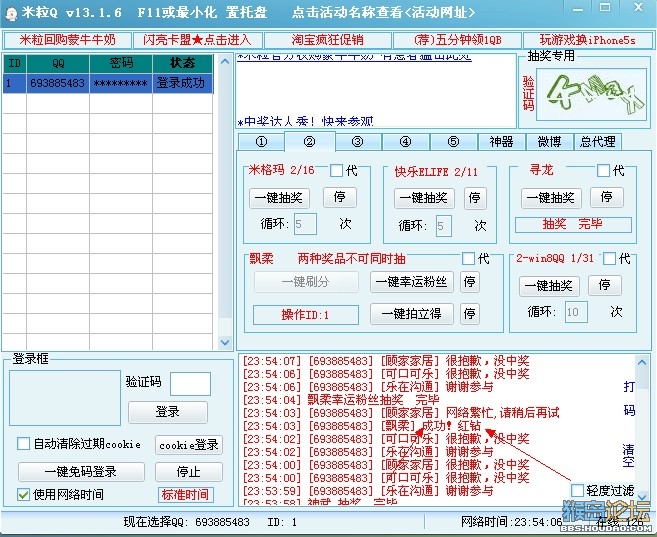Open the 闪亮卡盟★点击进入 banner link
The width and height of the screenshot is (657, 537).
coord(197,40)
